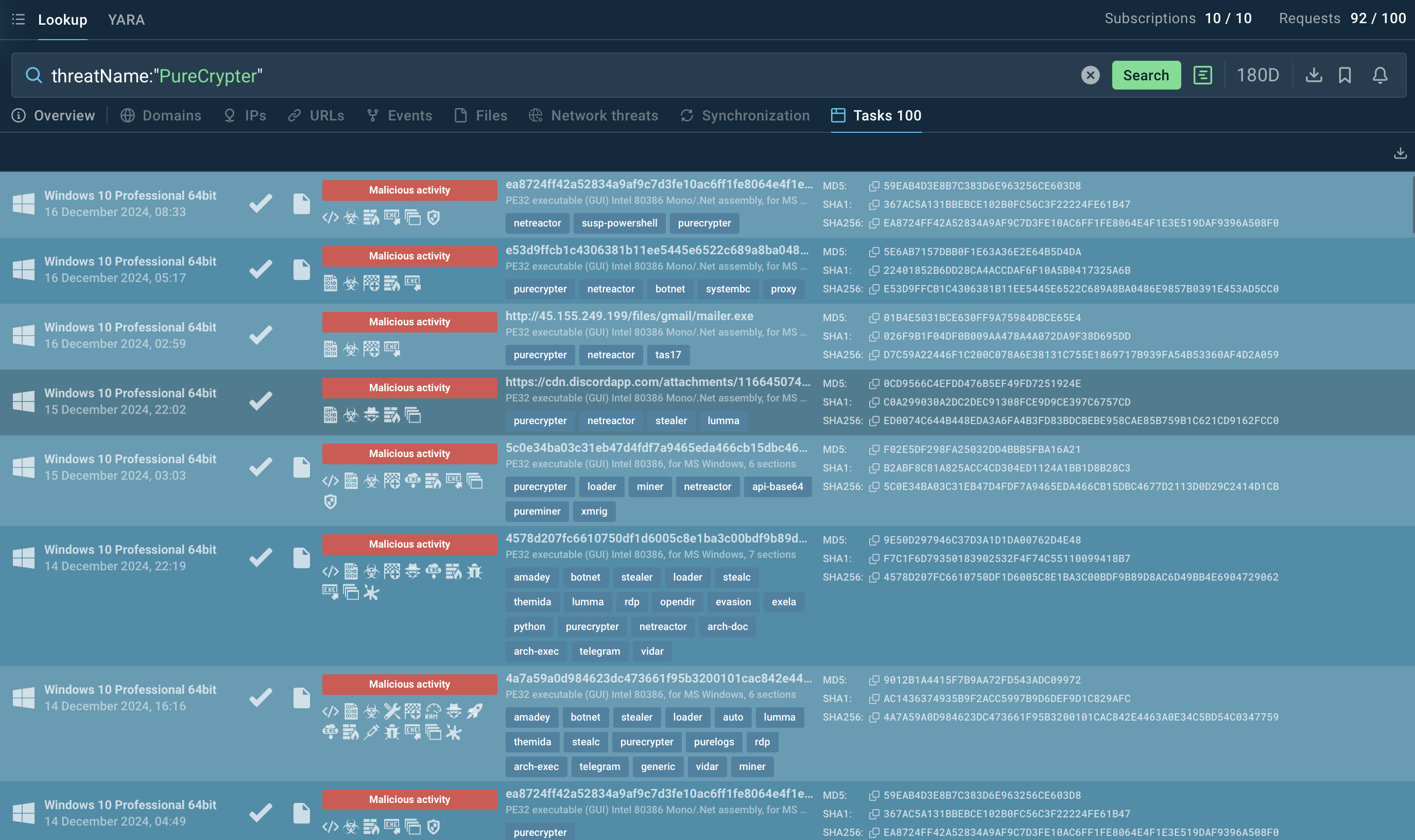Viewport: 1415px width, 840px height.
Task: Copy the MD5 hash 59EAB4D3E8B7C383D6E963256CE603D8 in first row
Action: pyautogui.click(x=874, y=186)
